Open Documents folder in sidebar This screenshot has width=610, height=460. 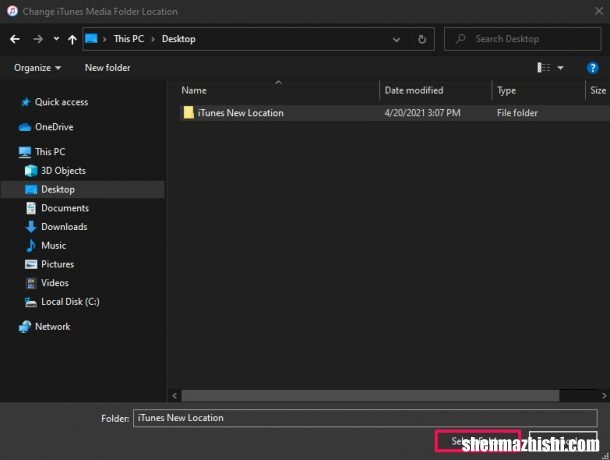[57, 208]
